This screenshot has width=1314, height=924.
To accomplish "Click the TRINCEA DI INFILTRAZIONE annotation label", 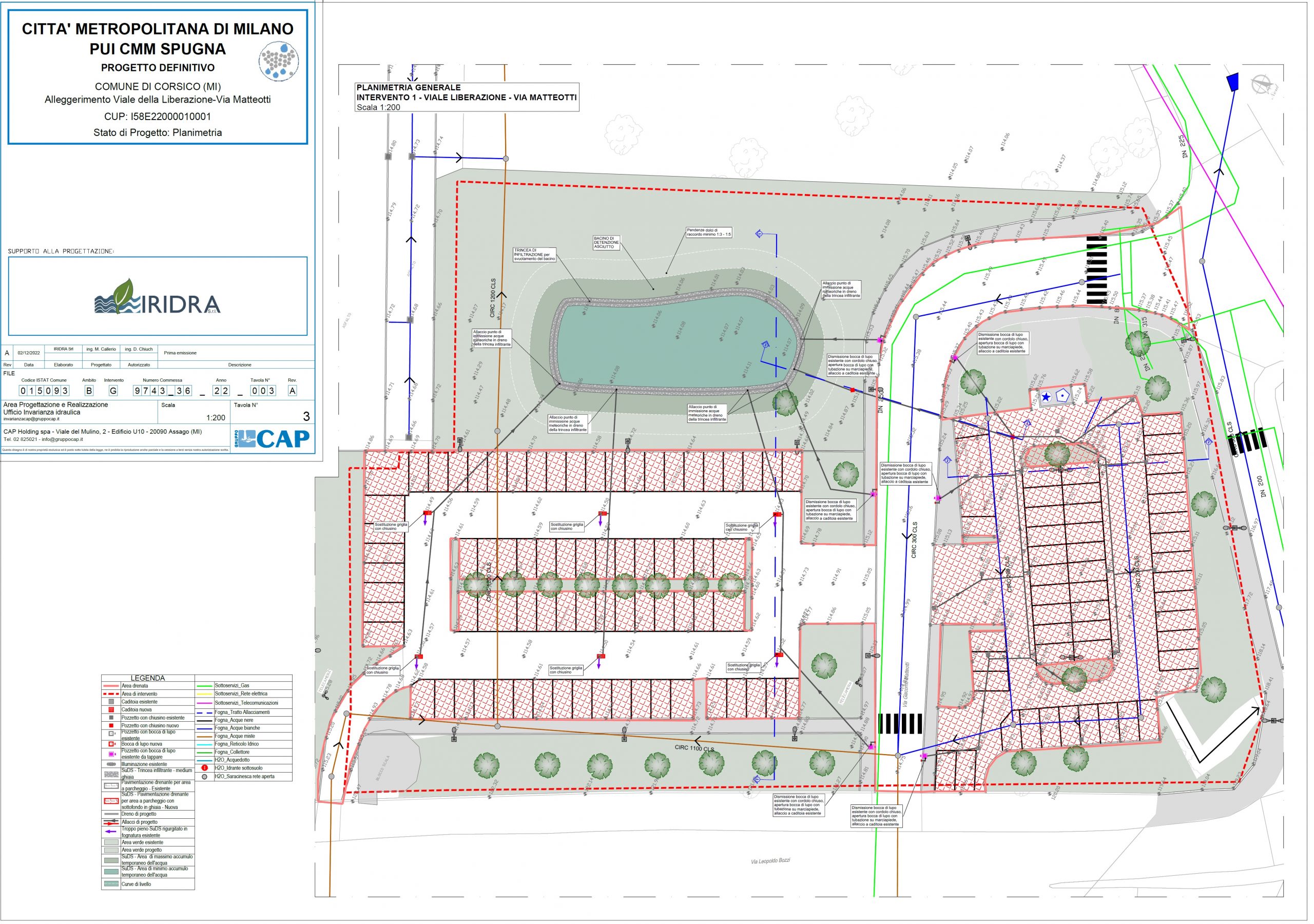I will [534, 255].
